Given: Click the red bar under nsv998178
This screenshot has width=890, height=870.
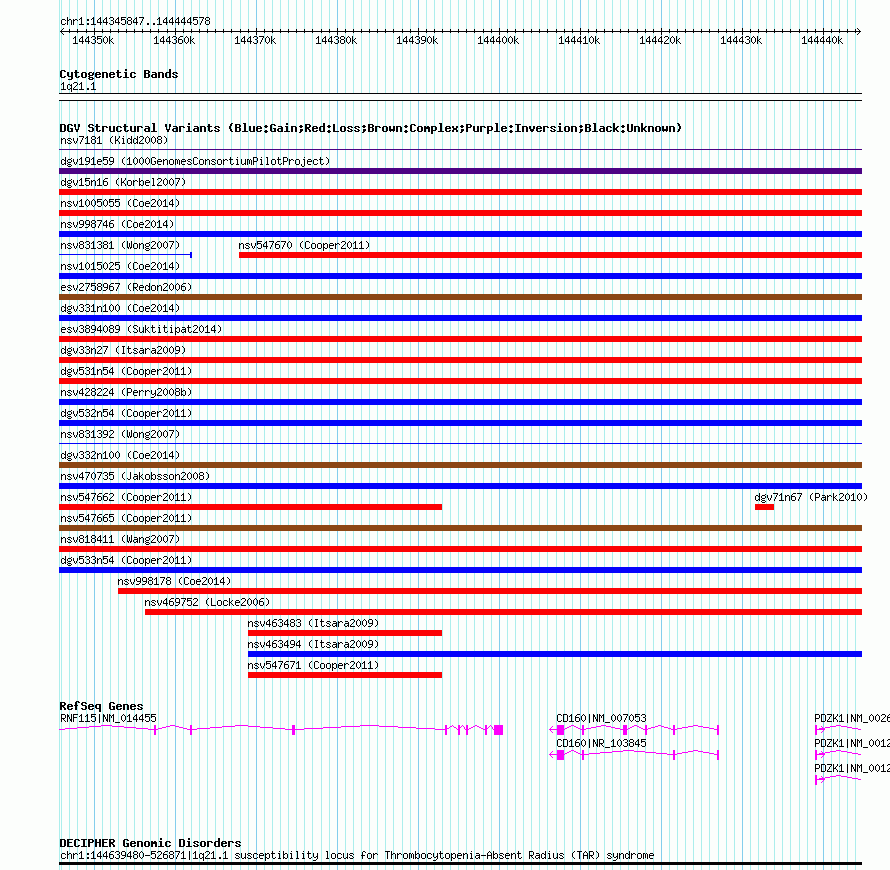Looking at the screenshot, I should pos(490,591).
